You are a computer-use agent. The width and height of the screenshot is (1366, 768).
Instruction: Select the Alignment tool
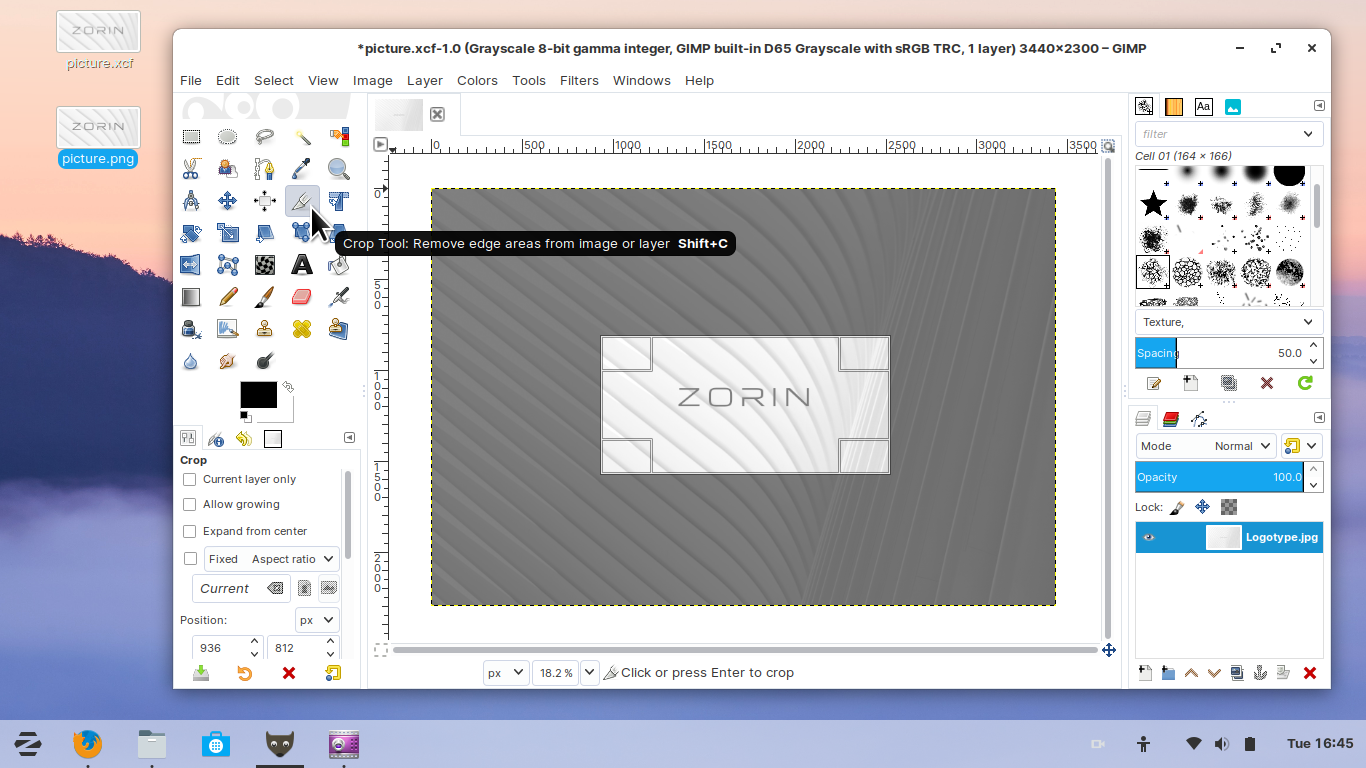[x=265, y=201]
